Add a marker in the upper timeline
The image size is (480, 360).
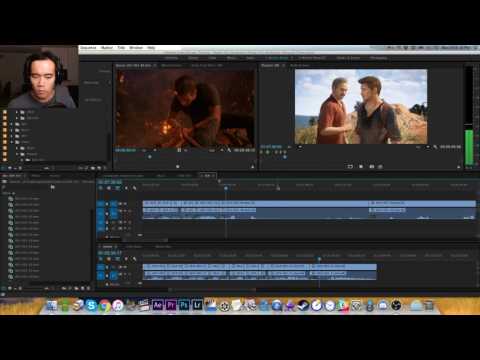[126, 188]
